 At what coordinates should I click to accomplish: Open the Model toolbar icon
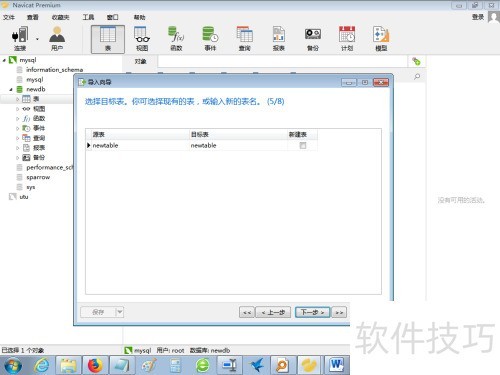point(381,39)
